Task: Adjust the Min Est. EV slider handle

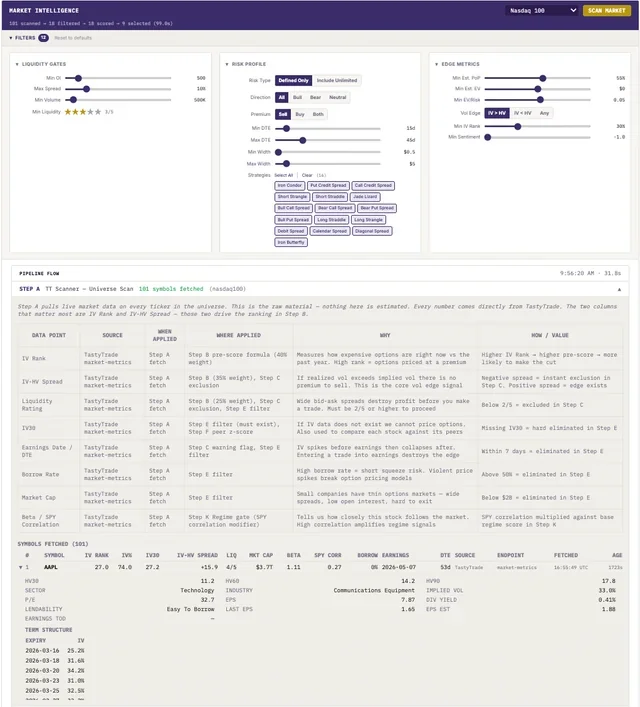Action: tap(538, 89)
